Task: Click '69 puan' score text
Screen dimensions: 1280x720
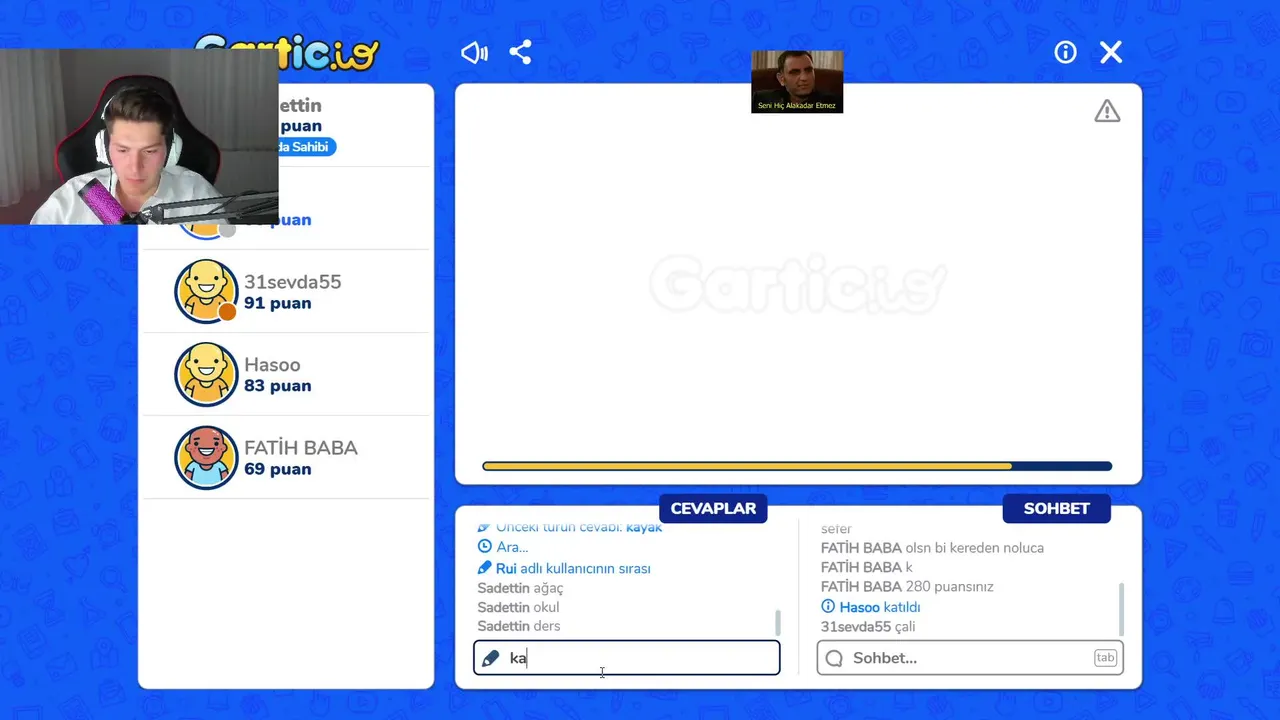Action: [x=277, y=469]
